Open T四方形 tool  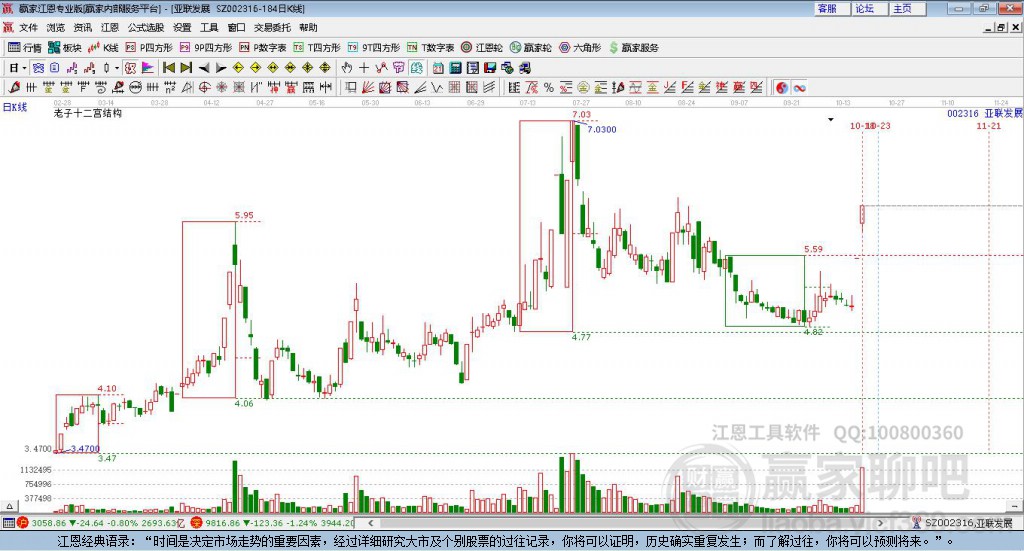tap(317, 48)
